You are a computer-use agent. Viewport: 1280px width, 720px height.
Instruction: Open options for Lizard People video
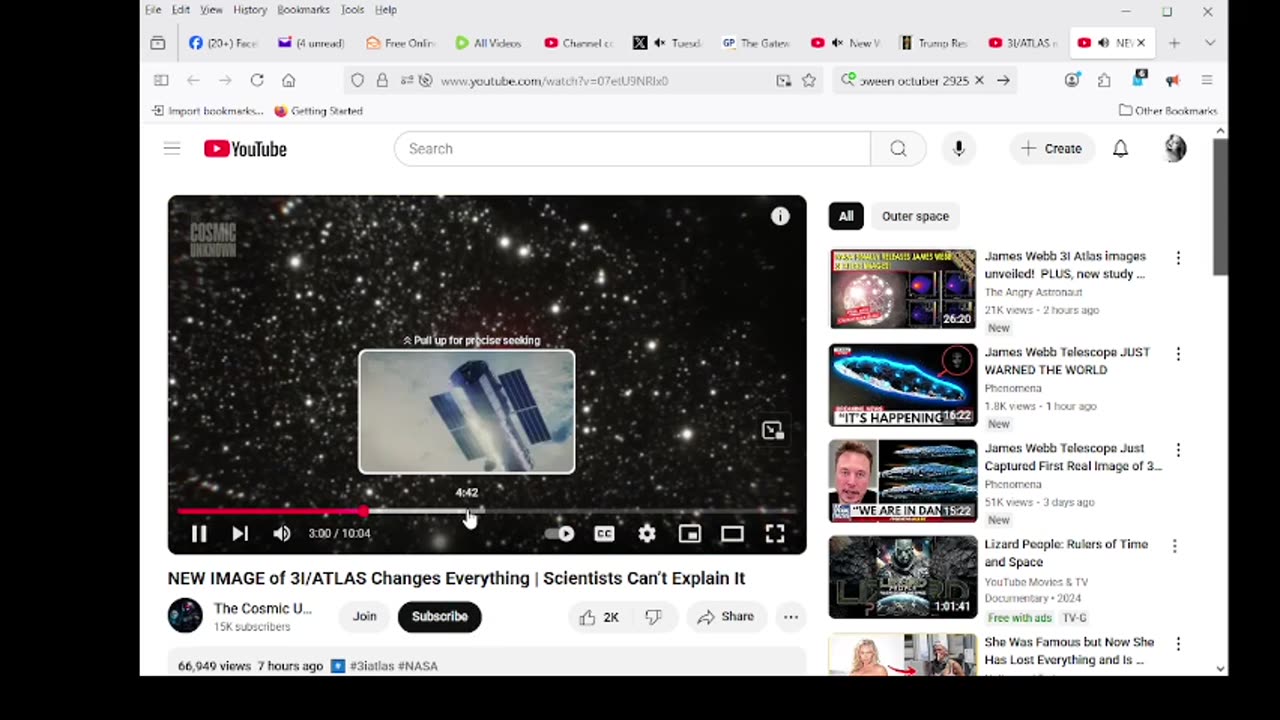(x=1175, y=546)
